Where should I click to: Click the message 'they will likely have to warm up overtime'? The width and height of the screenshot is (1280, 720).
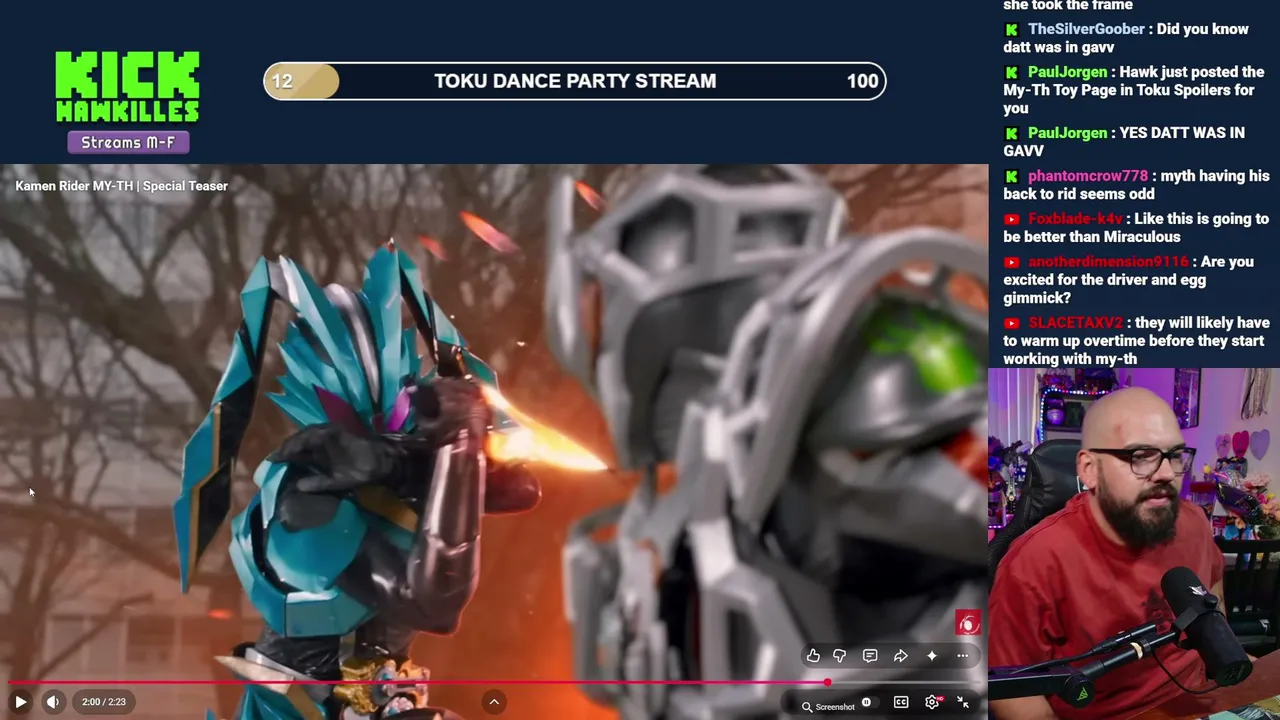[x=1137, y=341]
